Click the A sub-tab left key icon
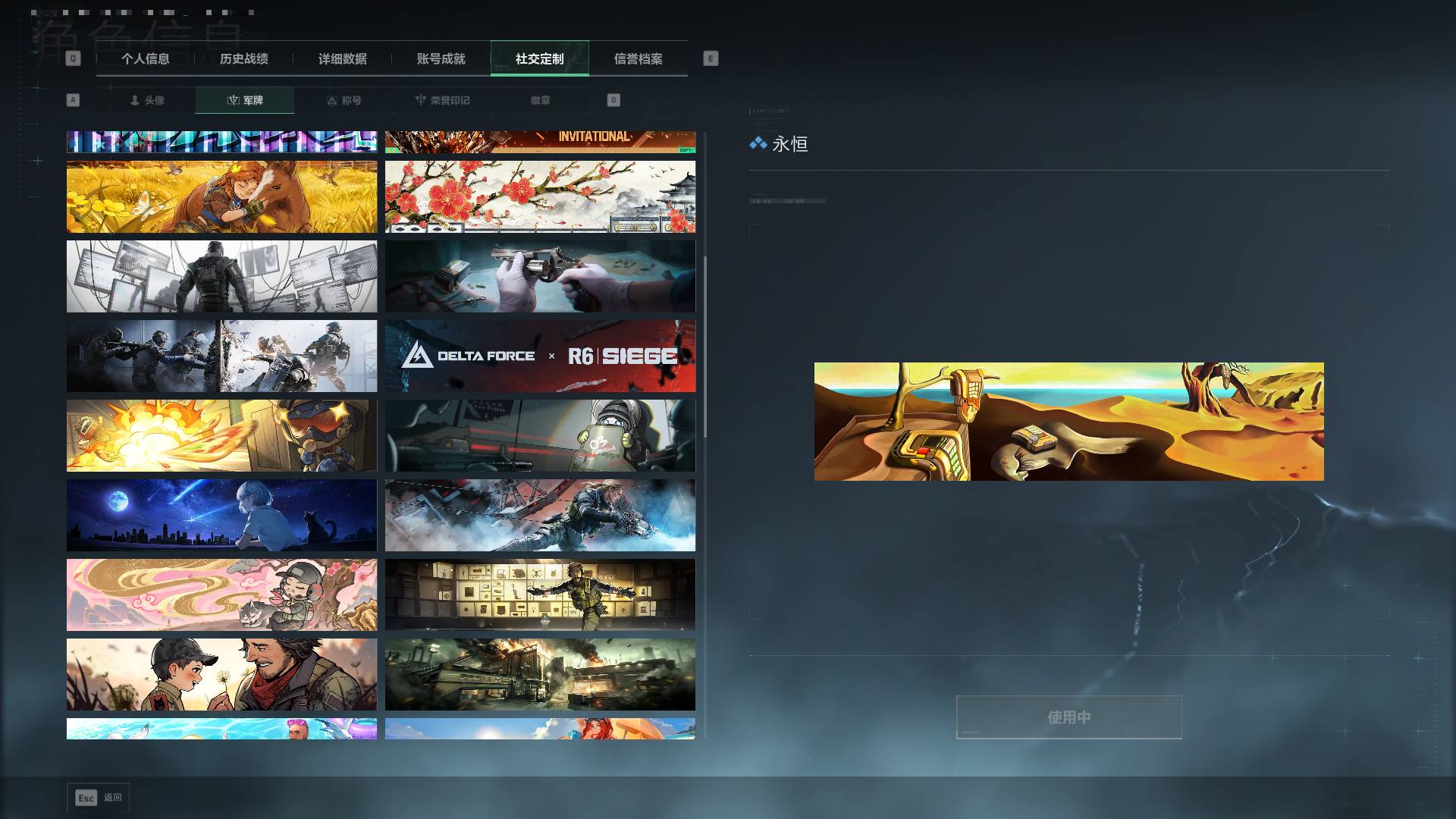Image resolution: width=1456 pixels, height=819 pixels. [73, 100]
